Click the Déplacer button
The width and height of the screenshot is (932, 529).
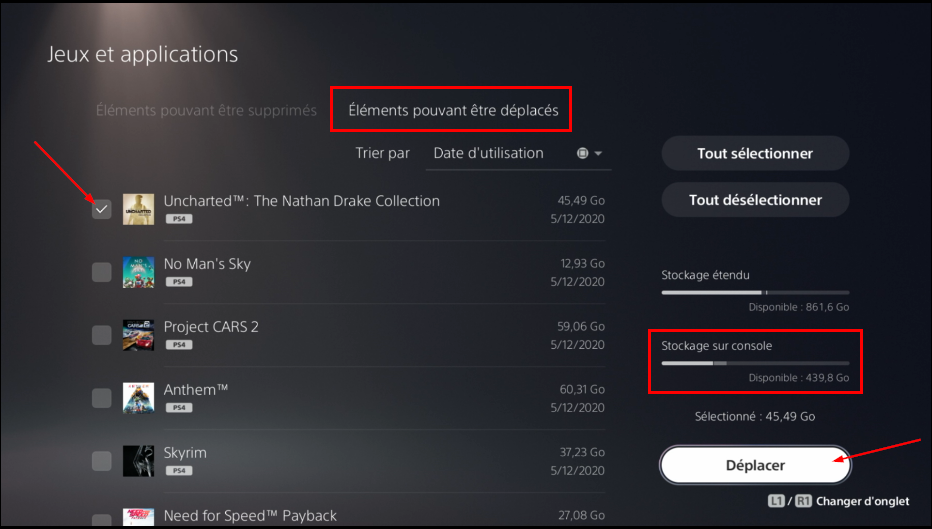pos(755,465)
